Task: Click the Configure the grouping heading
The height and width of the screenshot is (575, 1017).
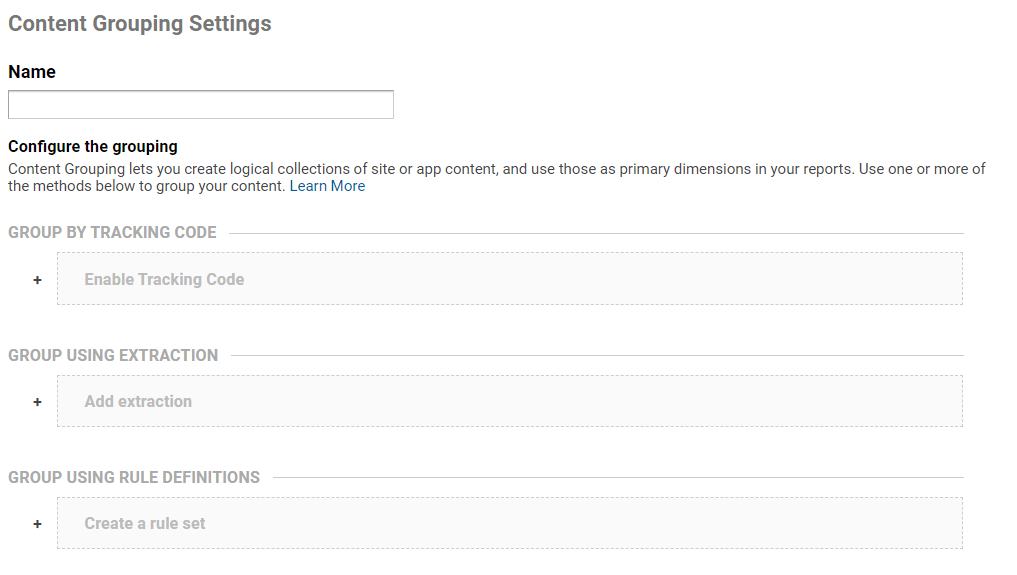Action: click(x=93, y=146)
